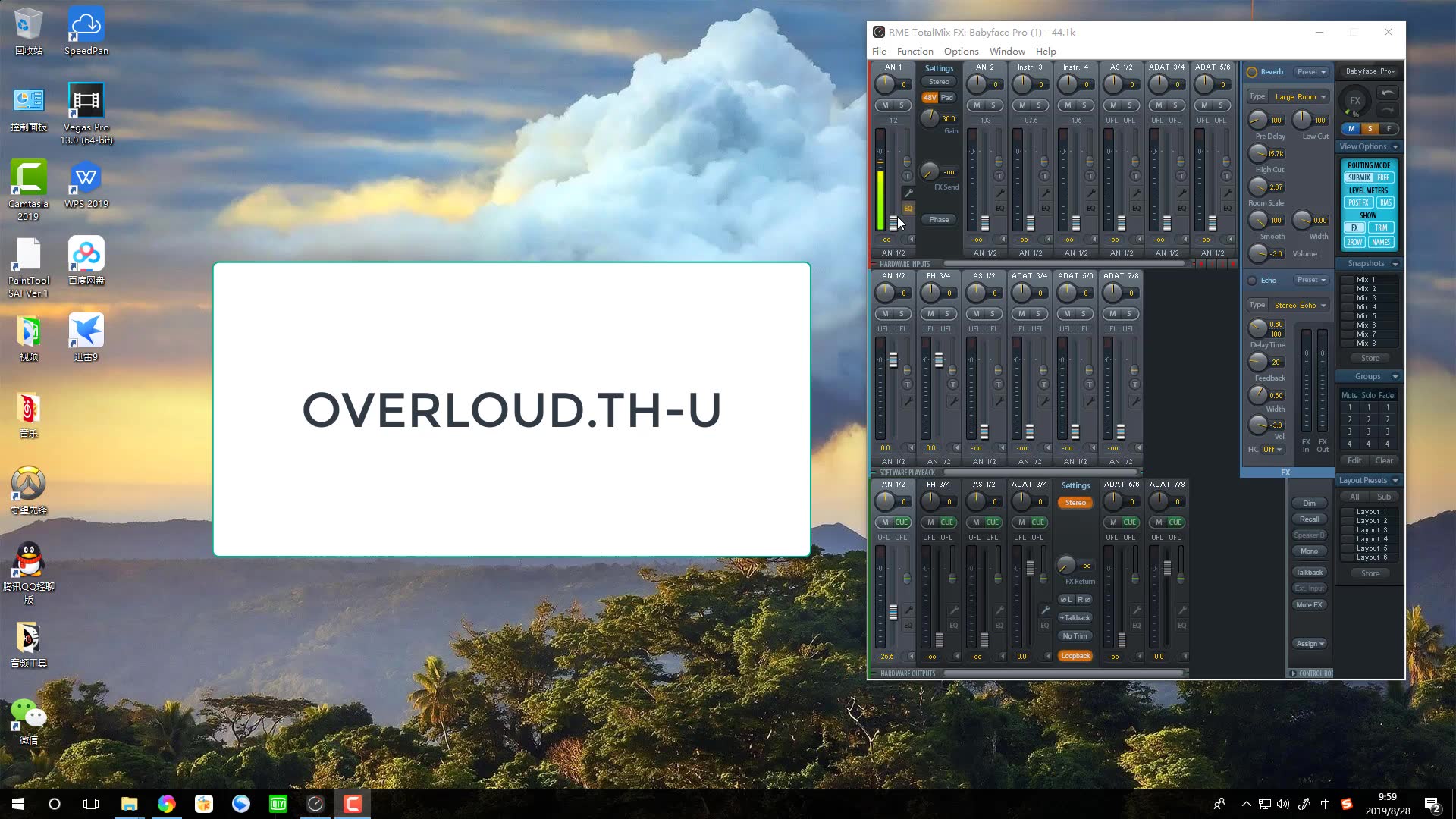Click the trim T button on AS 1/2 input

[x=1135, y=176]
